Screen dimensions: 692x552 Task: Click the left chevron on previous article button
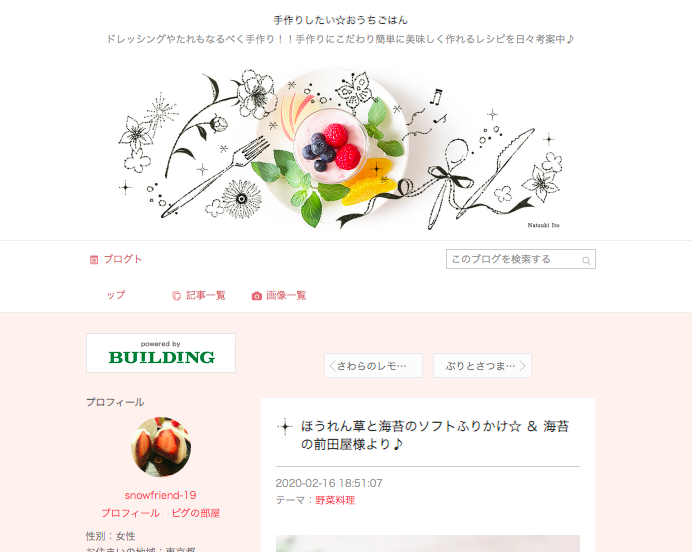point(333,366)
